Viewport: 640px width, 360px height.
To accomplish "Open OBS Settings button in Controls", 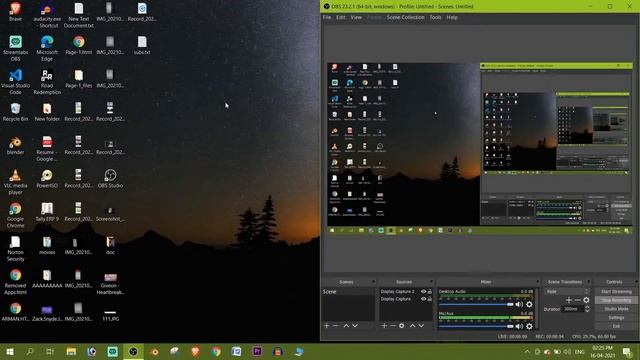I will pyautogui.click(x=616, y=317).
